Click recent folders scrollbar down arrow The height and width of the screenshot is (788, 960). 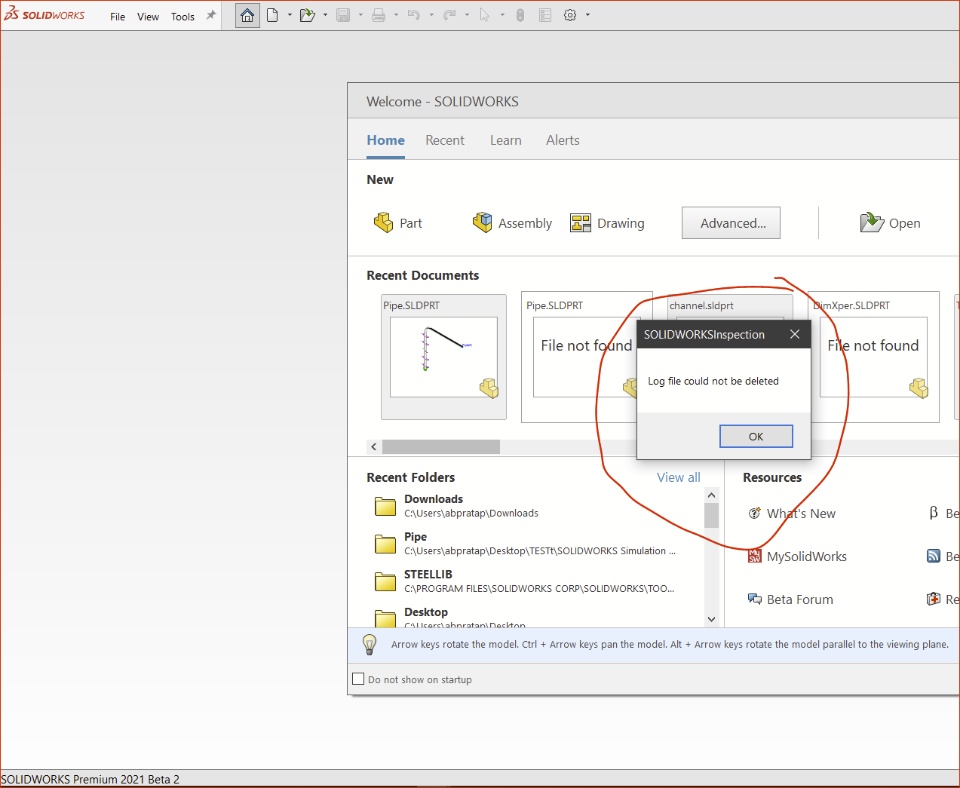pyautogui.click(x=711, y=619)
